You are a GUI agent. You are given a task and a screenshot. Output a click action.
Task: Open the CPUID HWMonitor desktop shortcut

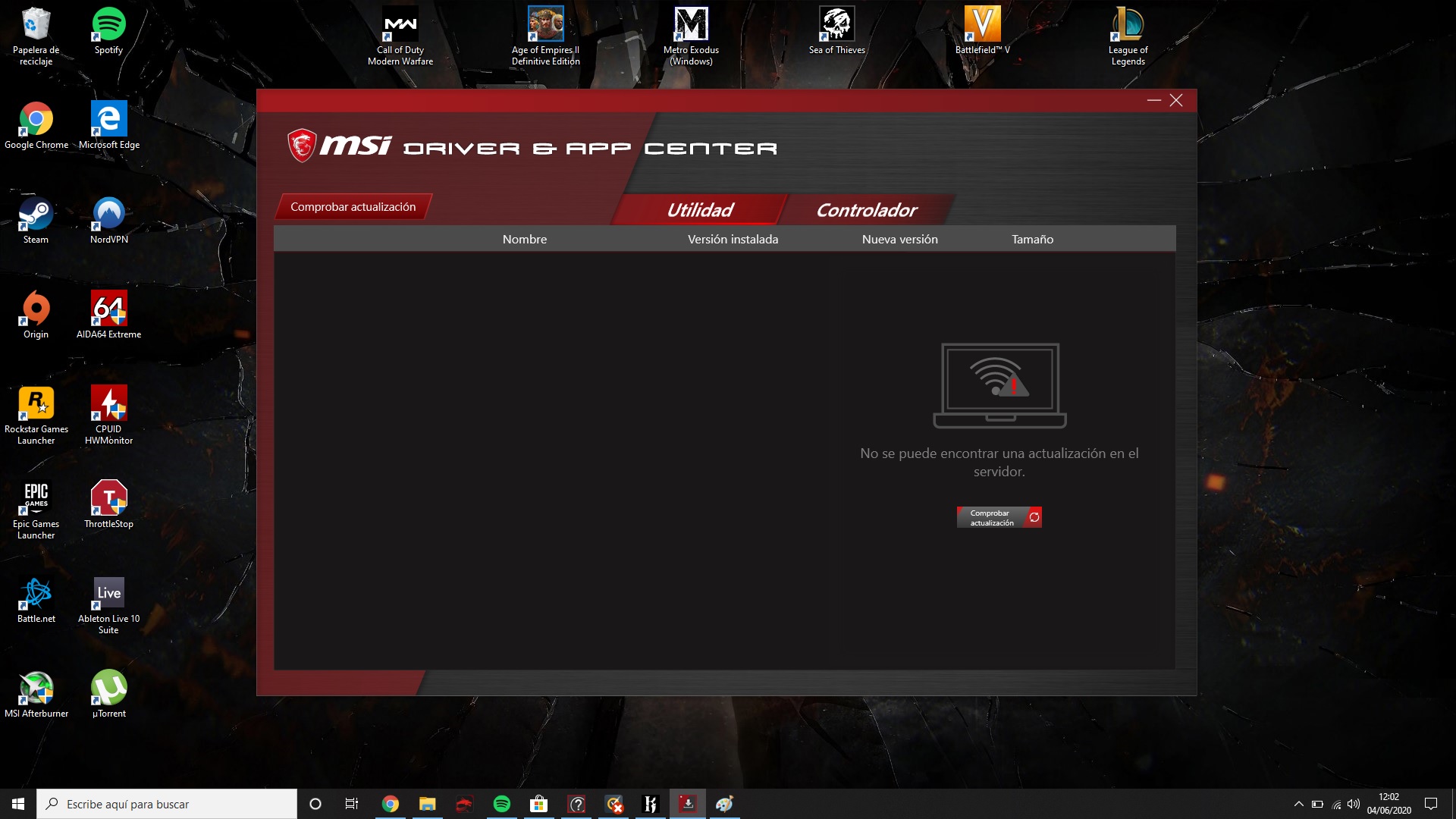(x=108, y=416)
